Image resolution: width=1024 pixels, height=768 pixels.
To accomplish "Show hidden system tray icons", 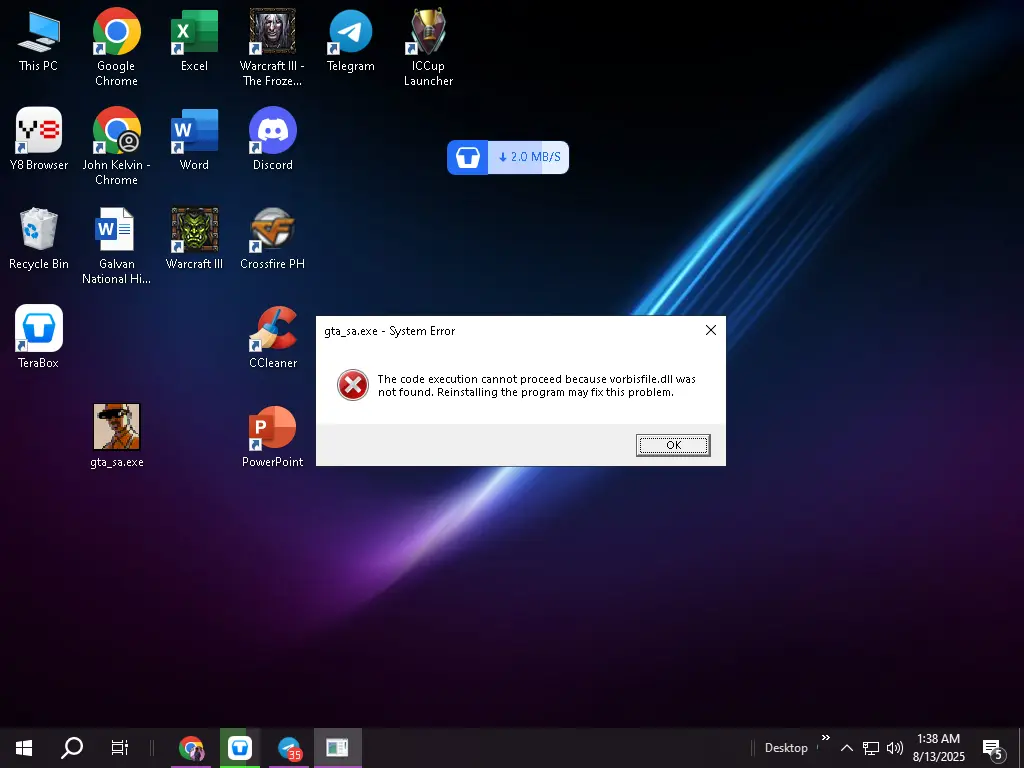I will 846,748.
